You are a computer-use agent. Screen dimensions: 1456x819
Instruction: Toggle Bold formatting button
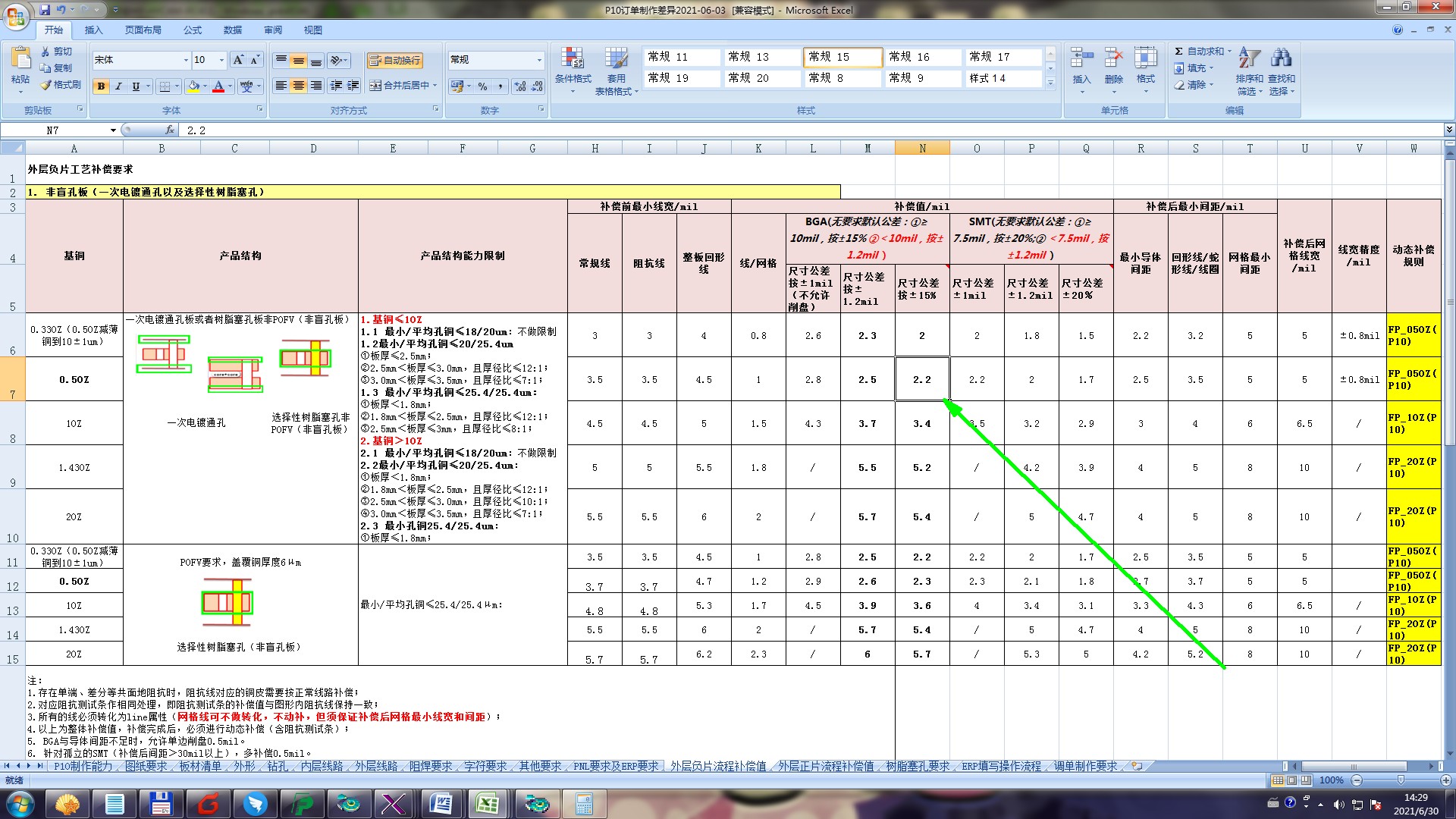101,86
